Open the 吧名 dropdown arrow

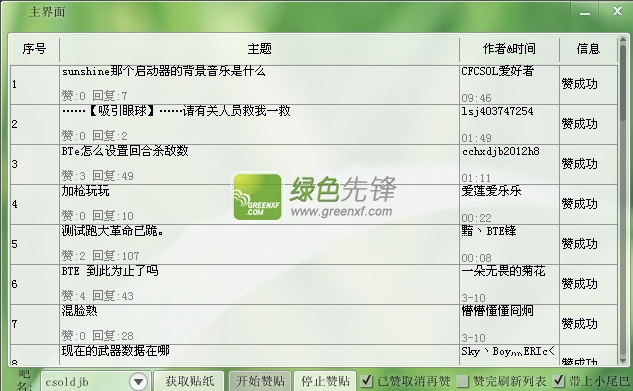click(x=138, y=381)
